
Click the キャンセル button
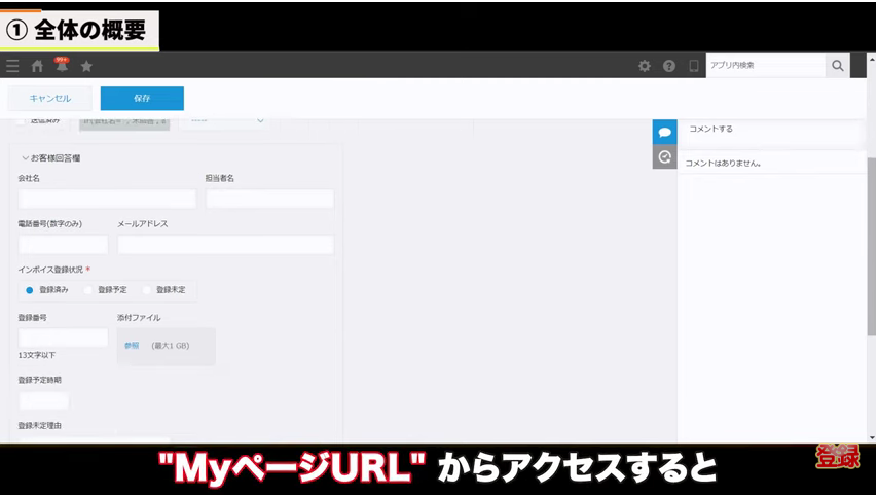tap(50, 98)
